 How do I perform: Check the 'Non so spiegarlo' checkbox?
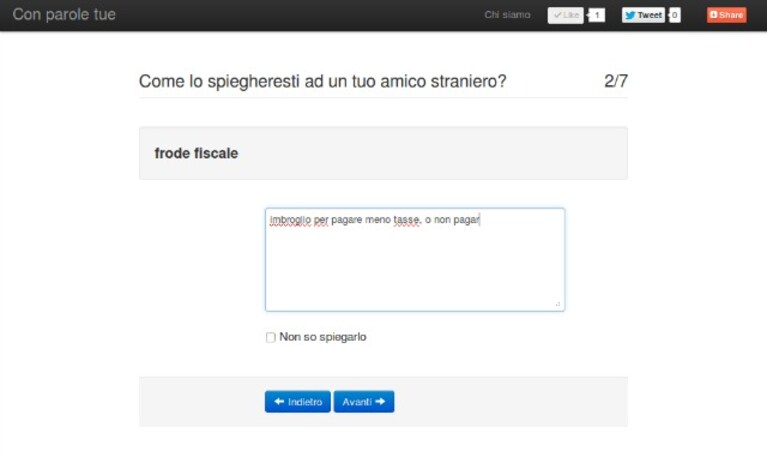(271, 337)
